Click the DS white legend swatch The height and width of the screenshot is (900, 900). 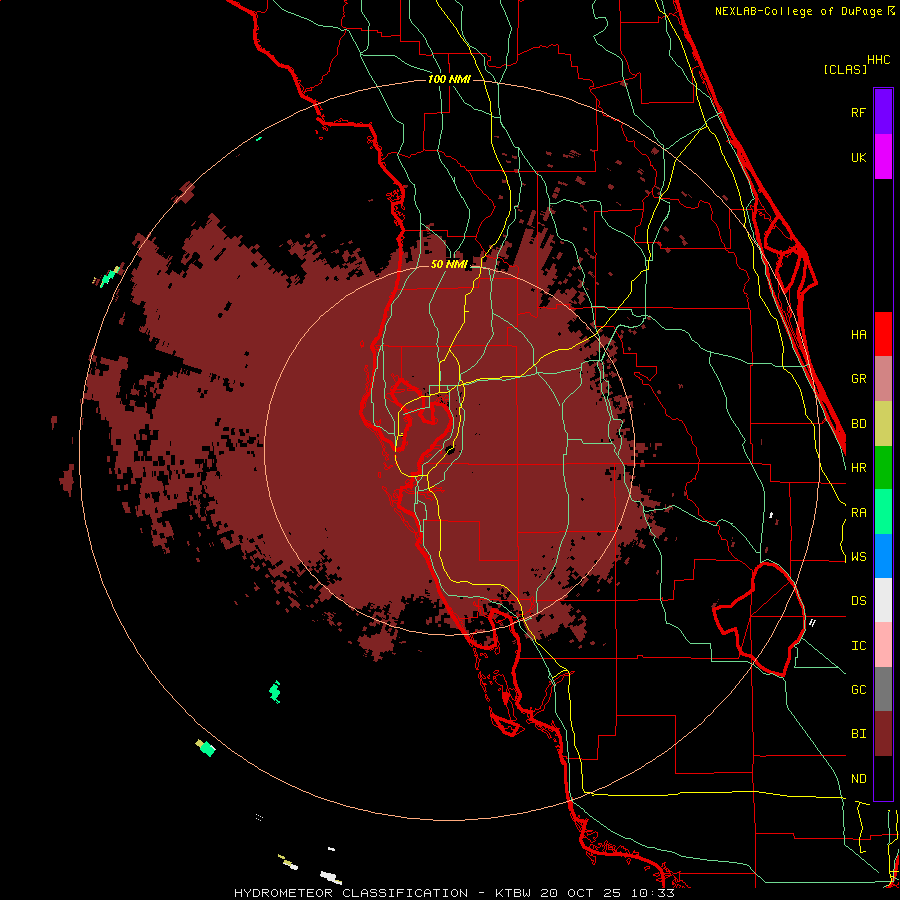(883, 600)
